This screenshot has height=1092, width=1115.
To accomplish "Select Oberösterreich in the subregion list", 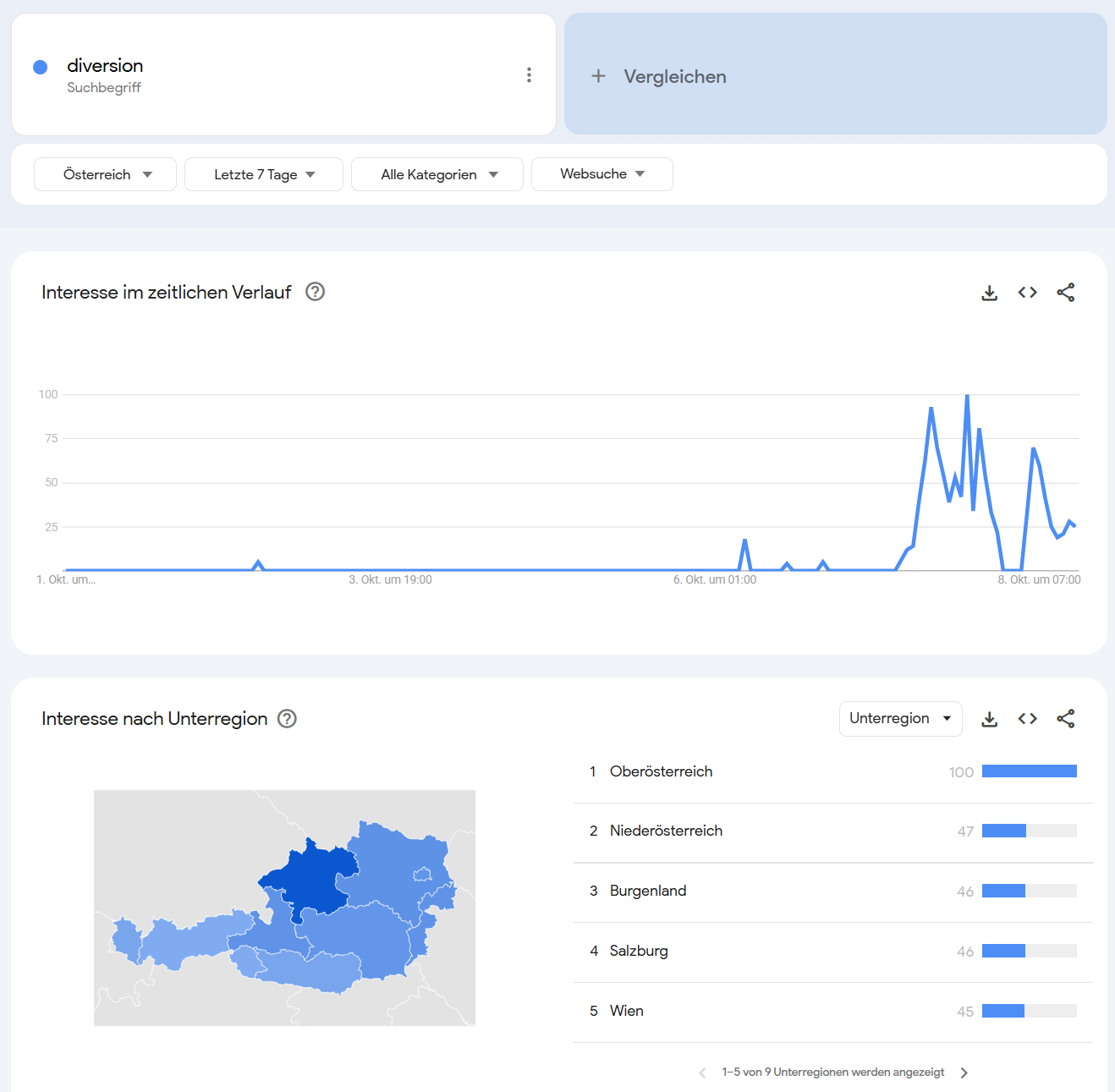I will pyautogui.click(x=661, y=771).
